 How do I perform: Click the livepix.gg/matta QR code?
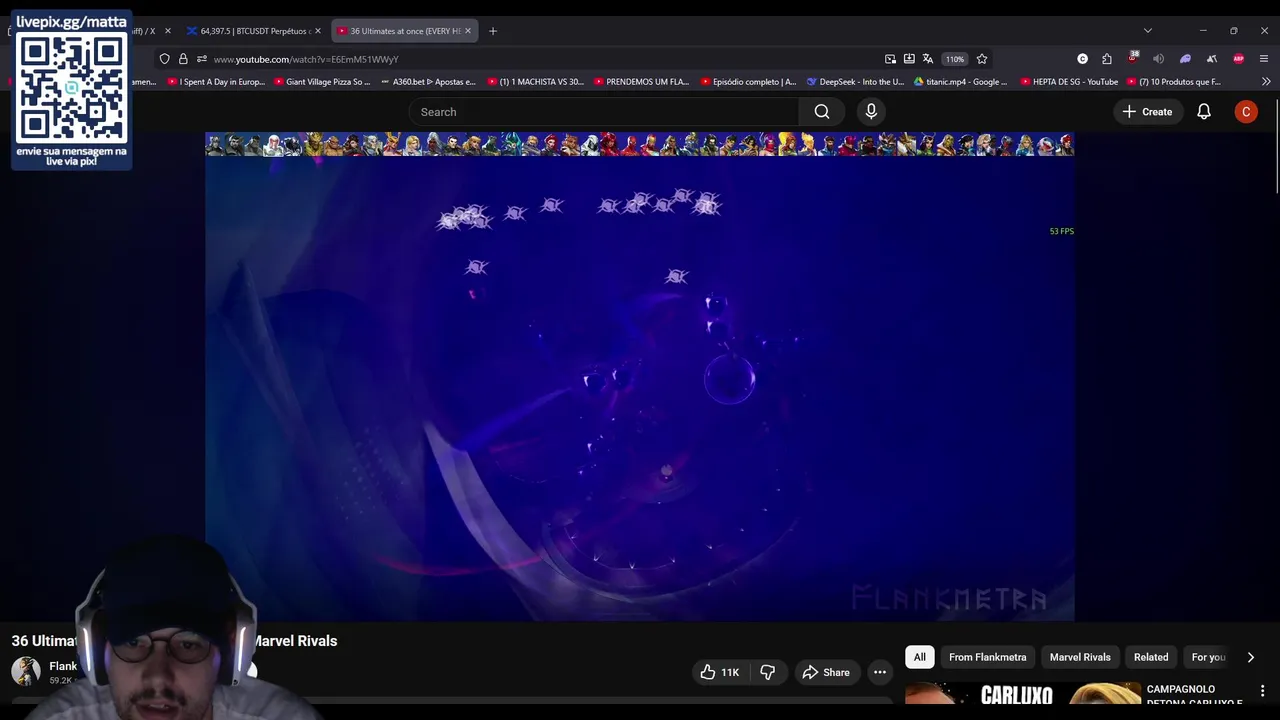[72, 89]
